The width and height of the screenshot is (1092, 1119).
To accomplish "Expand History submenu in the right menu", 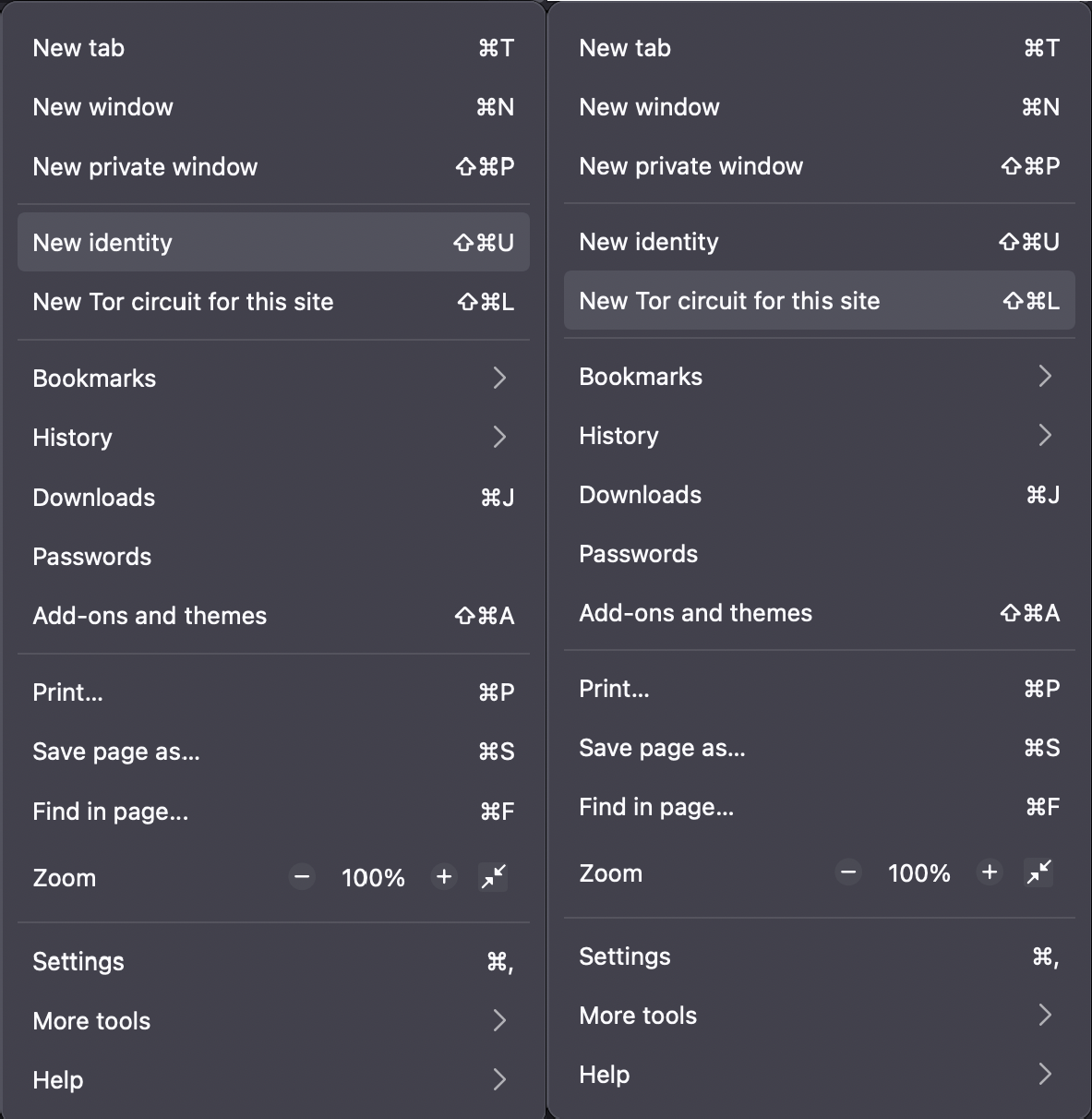I will [x=819, y=436].
